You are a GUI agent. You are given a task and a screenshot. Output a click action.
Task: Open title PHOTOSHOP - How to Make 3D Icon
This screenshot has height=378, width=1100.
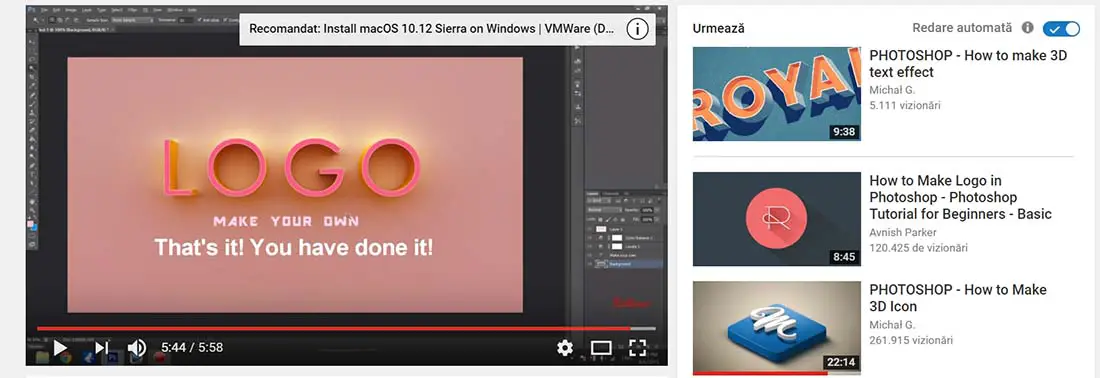pyautogui.click(x=958, y=298)
